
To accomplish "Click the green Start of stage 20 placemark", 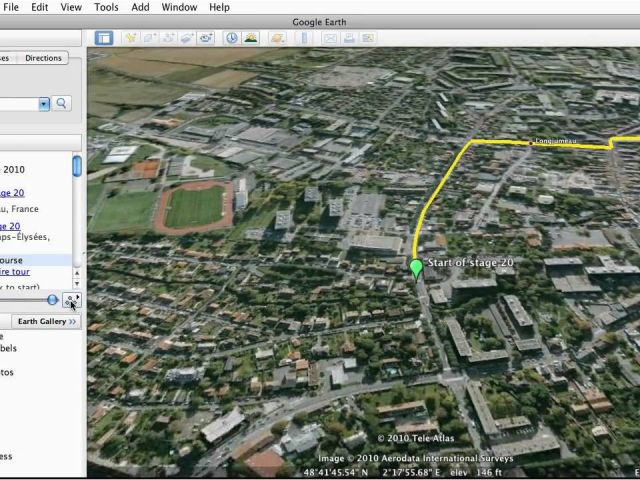I will pyautogui.click(x=416, y=270).
